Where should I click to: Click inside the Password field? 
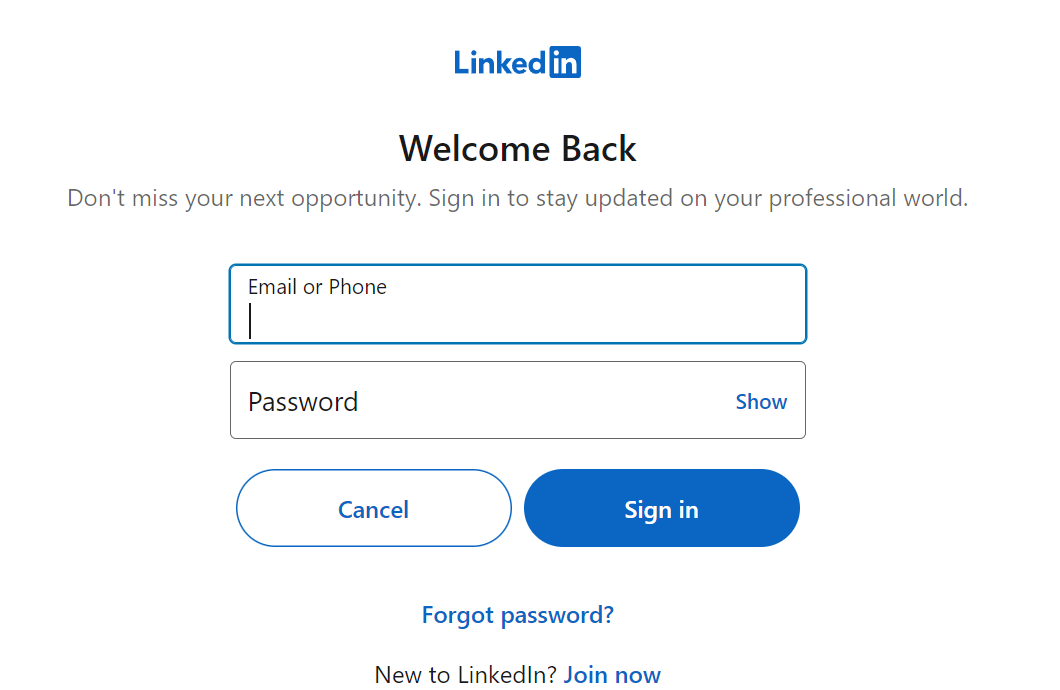(x=518, y=400)
